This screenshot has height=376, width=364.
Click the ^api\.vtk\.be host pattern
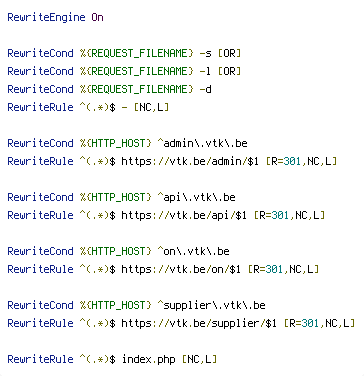(196, 197)
